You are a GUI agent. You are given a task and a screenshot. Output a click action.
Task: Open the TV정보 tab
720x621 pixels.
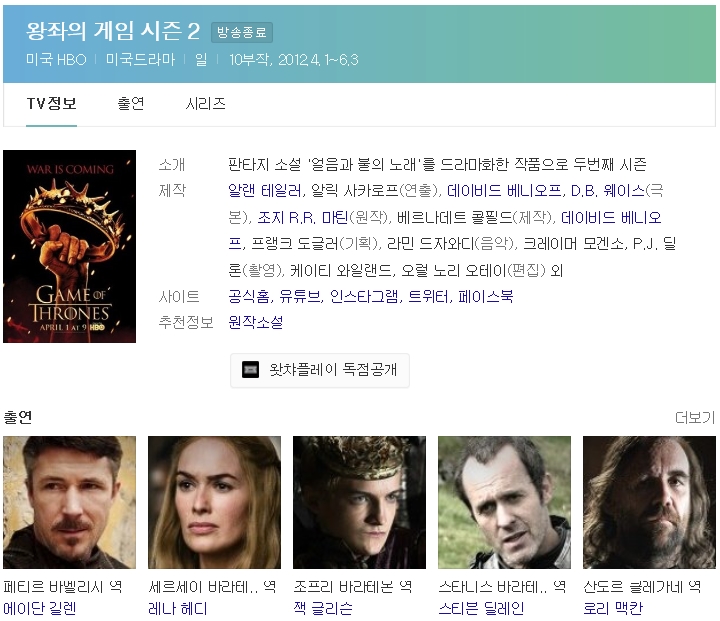coord(51,104)
